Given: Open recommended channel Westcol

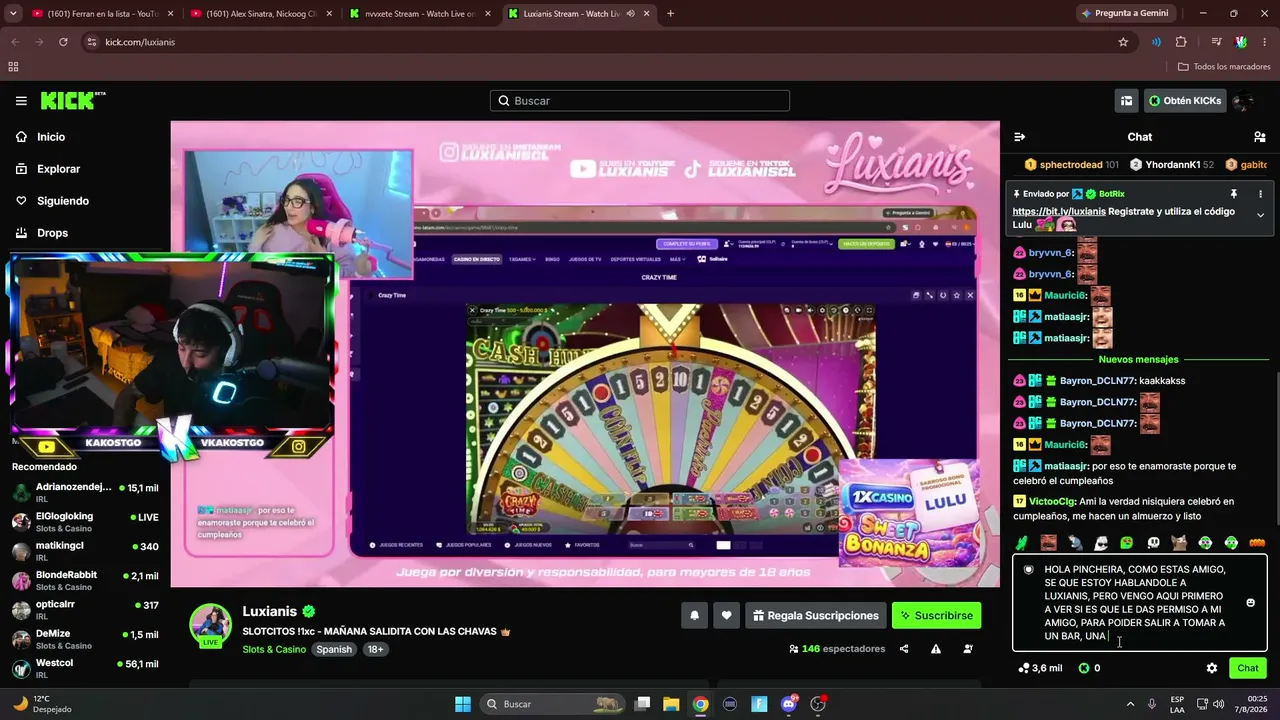Looking at the screenshot, I should point(85,668).
